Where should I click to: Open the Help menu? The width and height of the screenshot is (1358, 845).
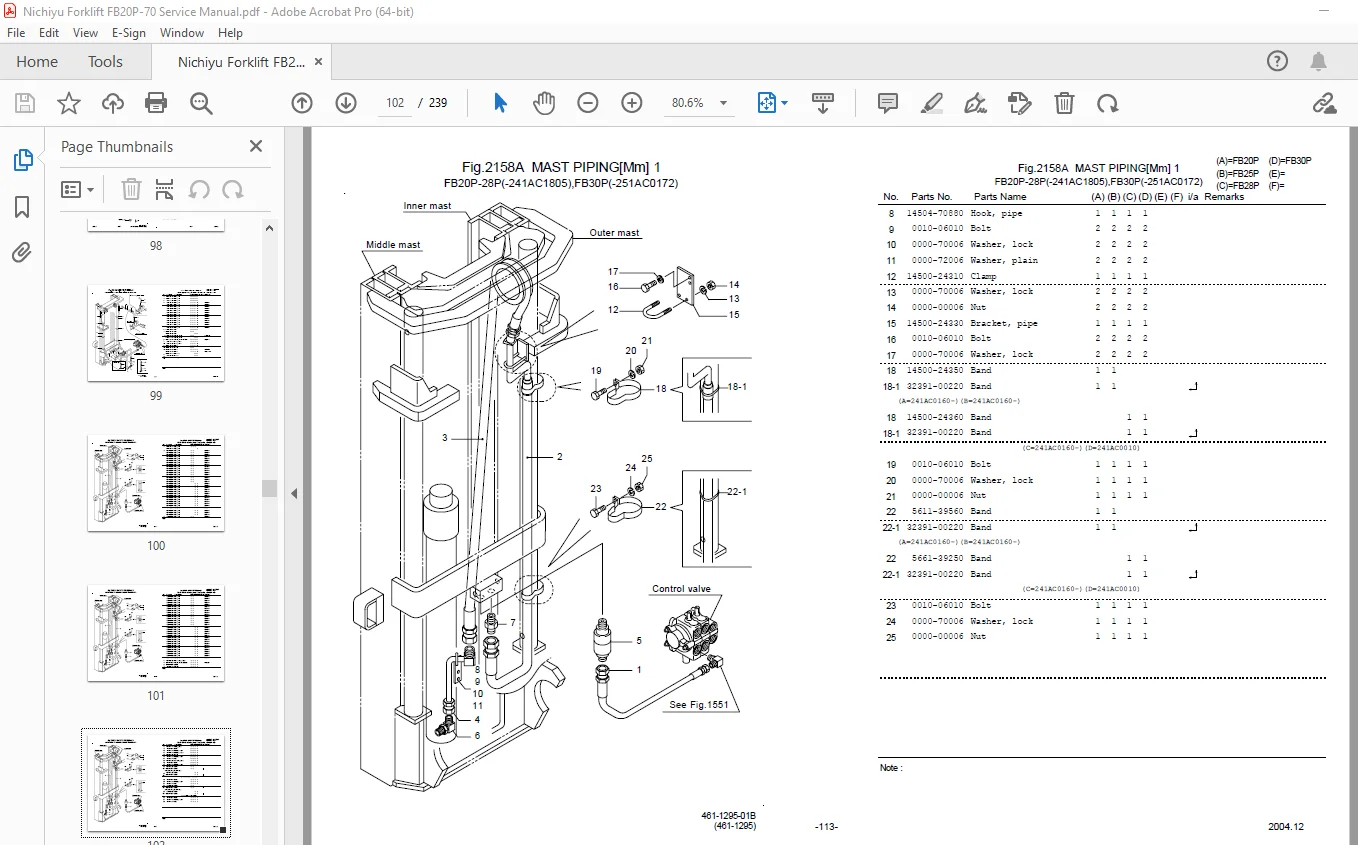click(x=230, y=33)
